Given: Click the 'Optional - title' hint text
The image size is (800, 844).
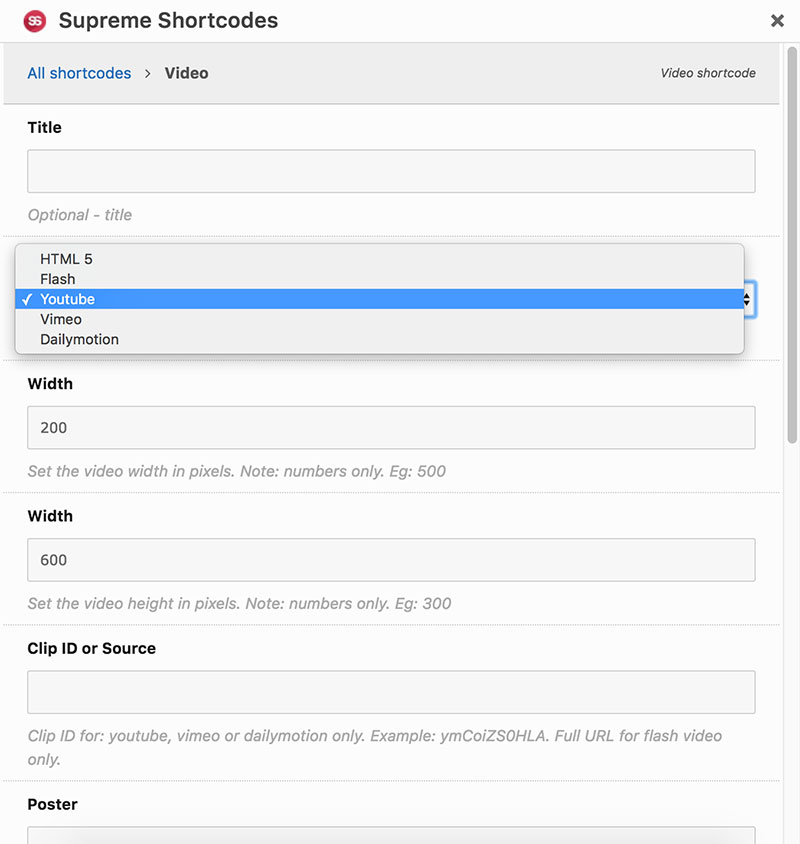Looking at the screenshot, I should coord(80,215).
